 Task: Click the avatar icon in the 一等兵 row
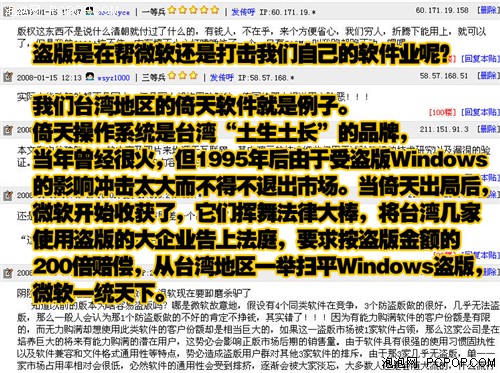click(x=90, y=11)
